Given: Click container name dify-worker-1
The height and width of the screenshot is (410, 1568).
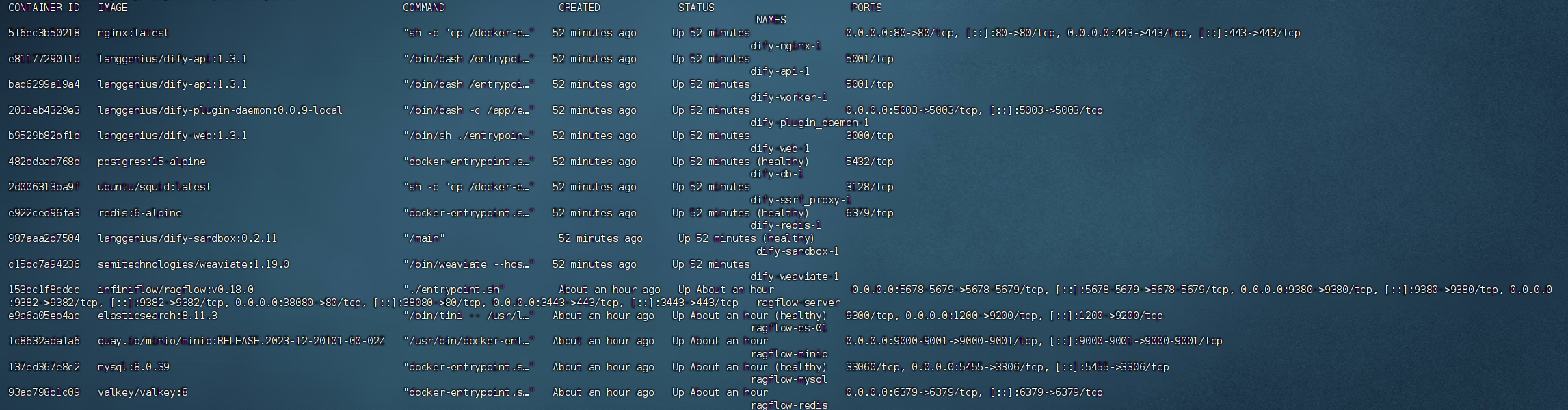Looking at the screenshot, I should [x=789, y=97].
